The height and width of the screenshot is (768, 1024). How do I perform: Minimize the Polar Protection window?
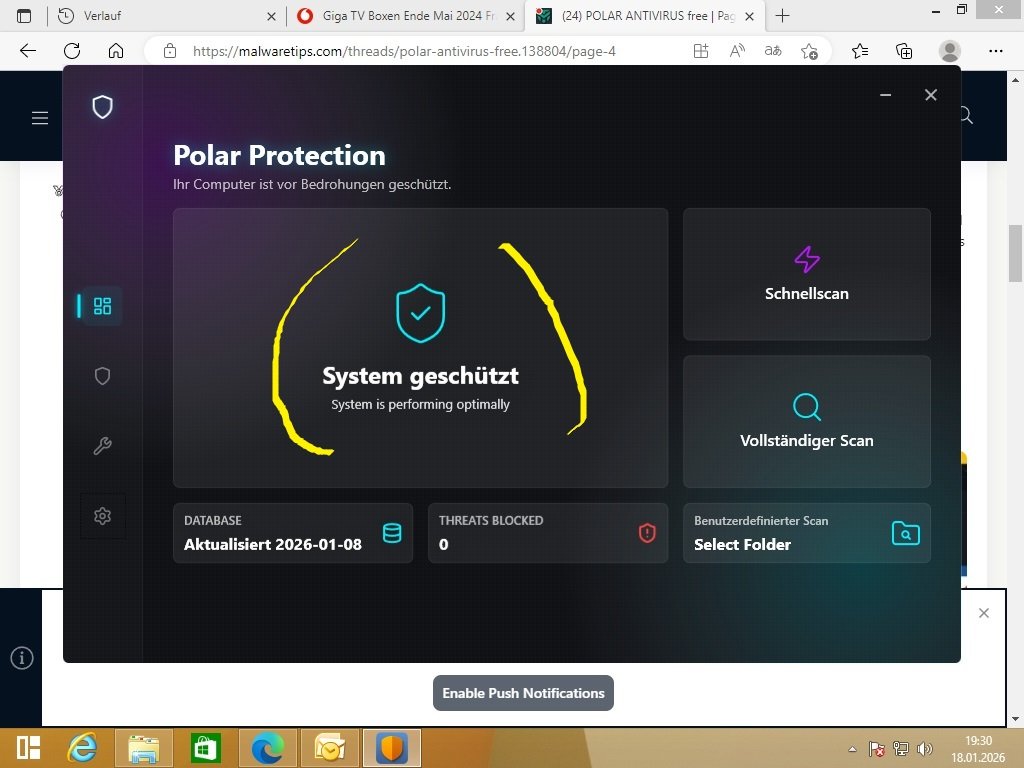(886, 95)
